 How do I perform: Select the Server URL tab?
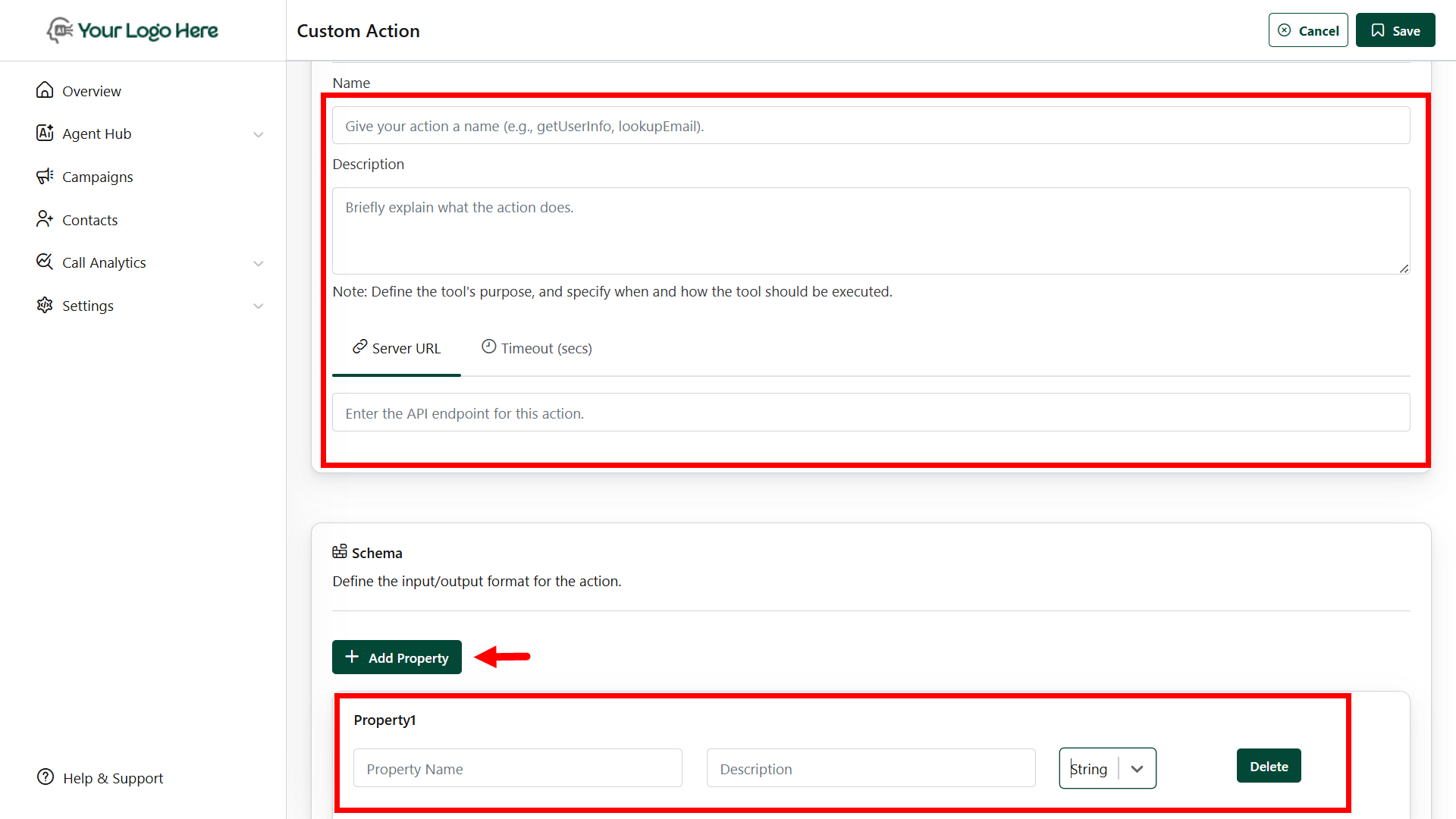397,348
